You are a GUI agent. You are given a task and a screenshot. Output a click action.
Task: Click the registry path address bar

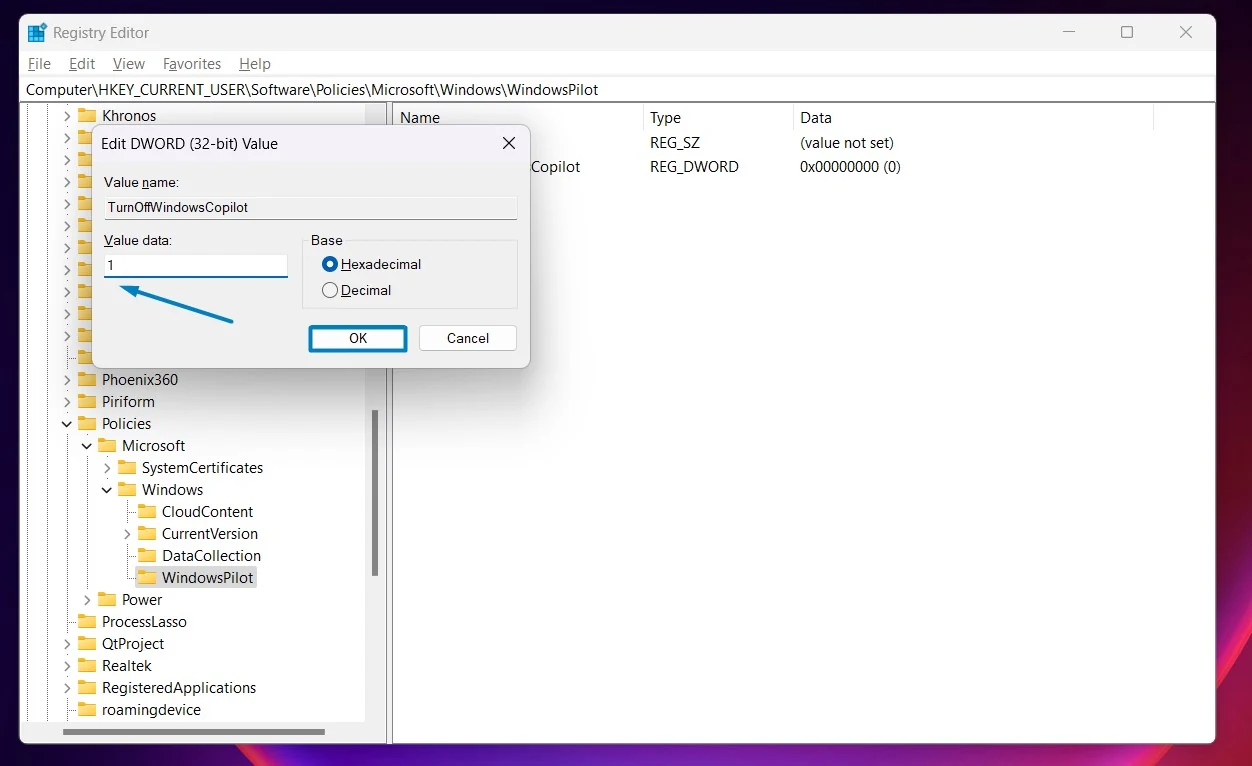(619, 90)
